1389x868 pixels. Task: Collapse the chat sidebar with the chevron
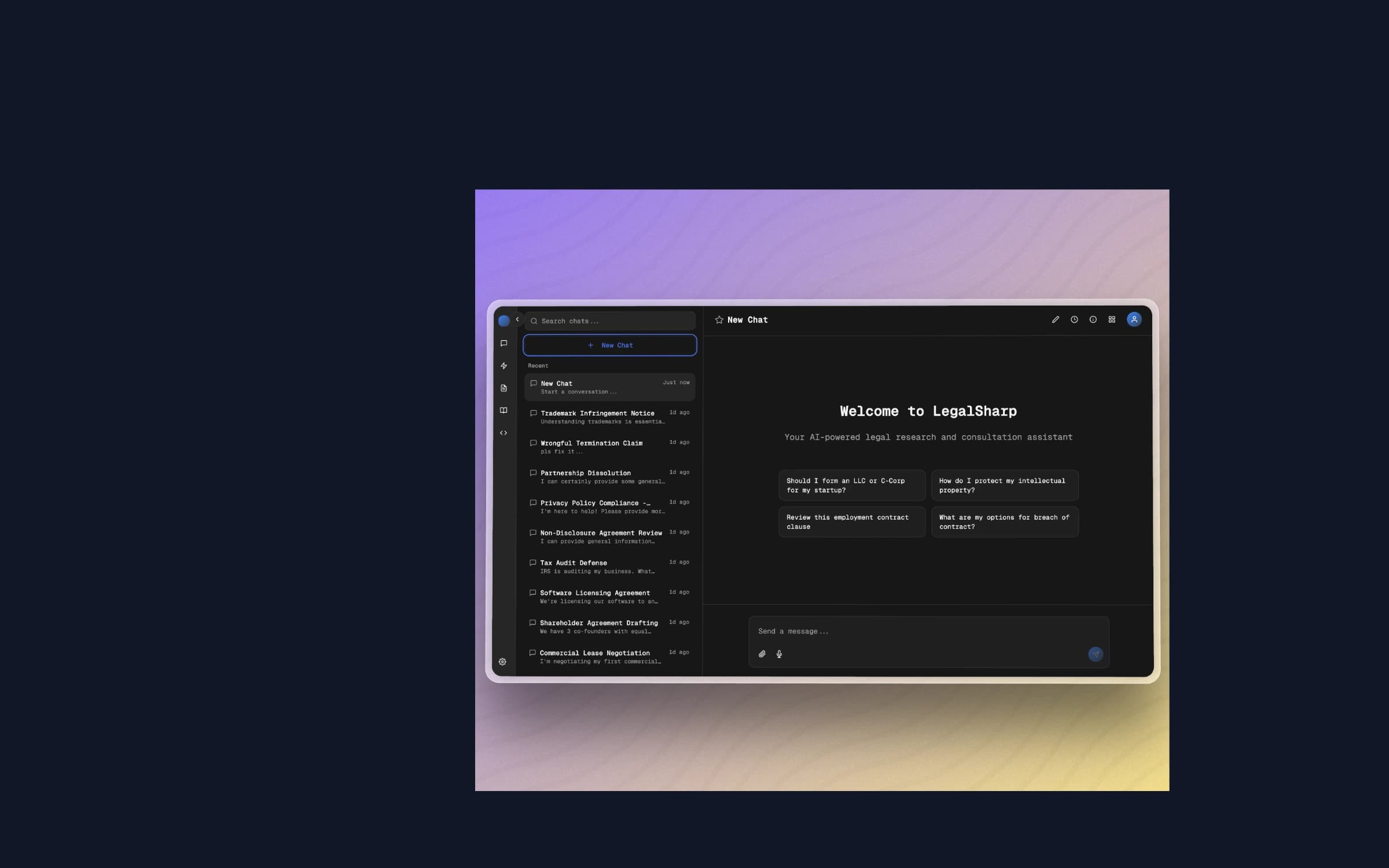(x=517, y=319)
